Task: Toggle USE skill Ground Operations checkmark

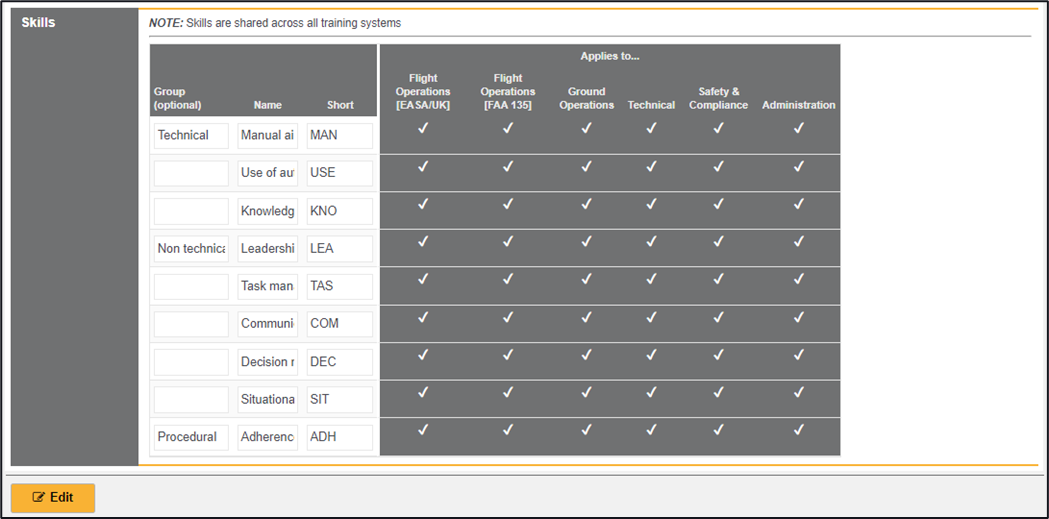Action: click(586, 166)
